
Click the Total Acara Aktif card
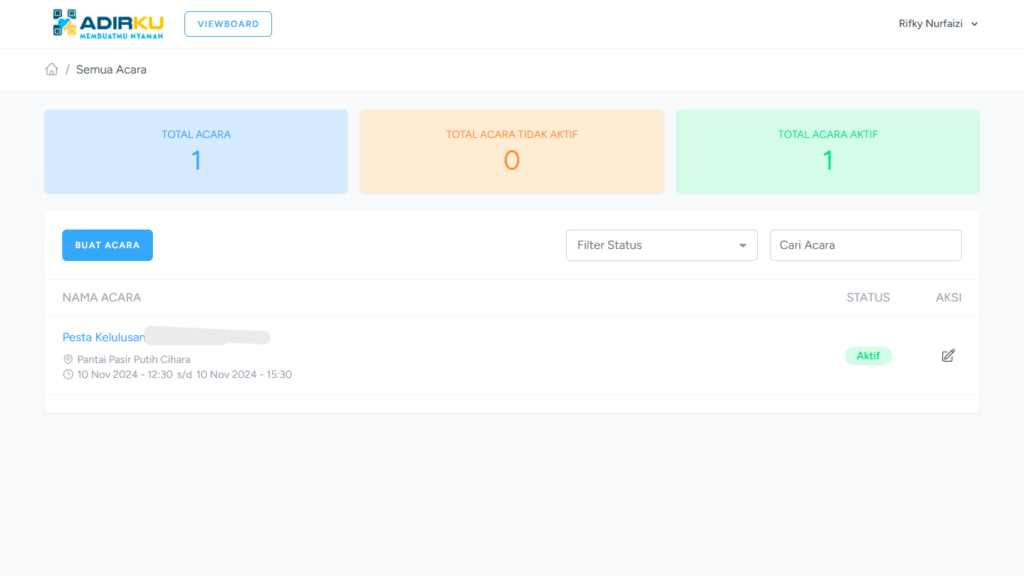[827, 151]
